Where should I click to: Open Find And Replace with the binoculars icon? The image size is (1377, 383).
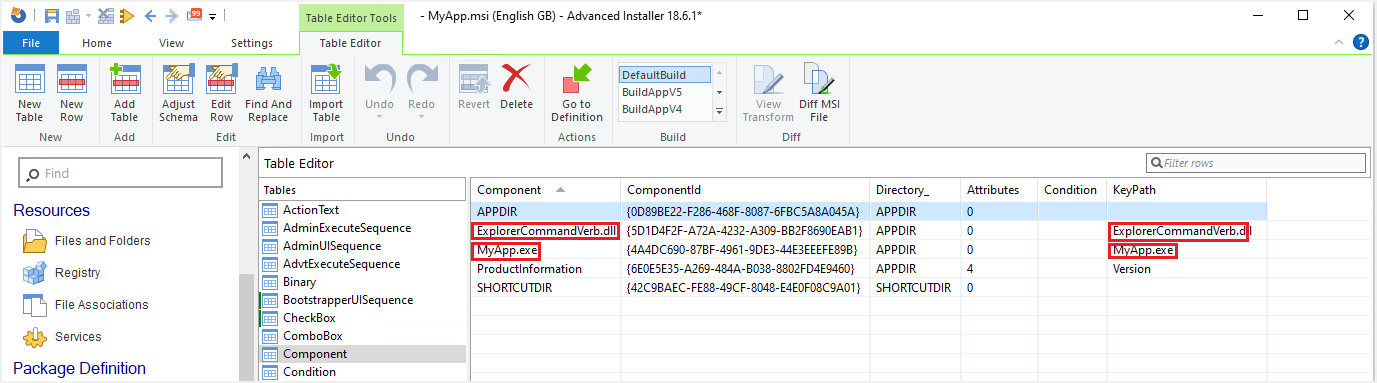pos(268,93)
